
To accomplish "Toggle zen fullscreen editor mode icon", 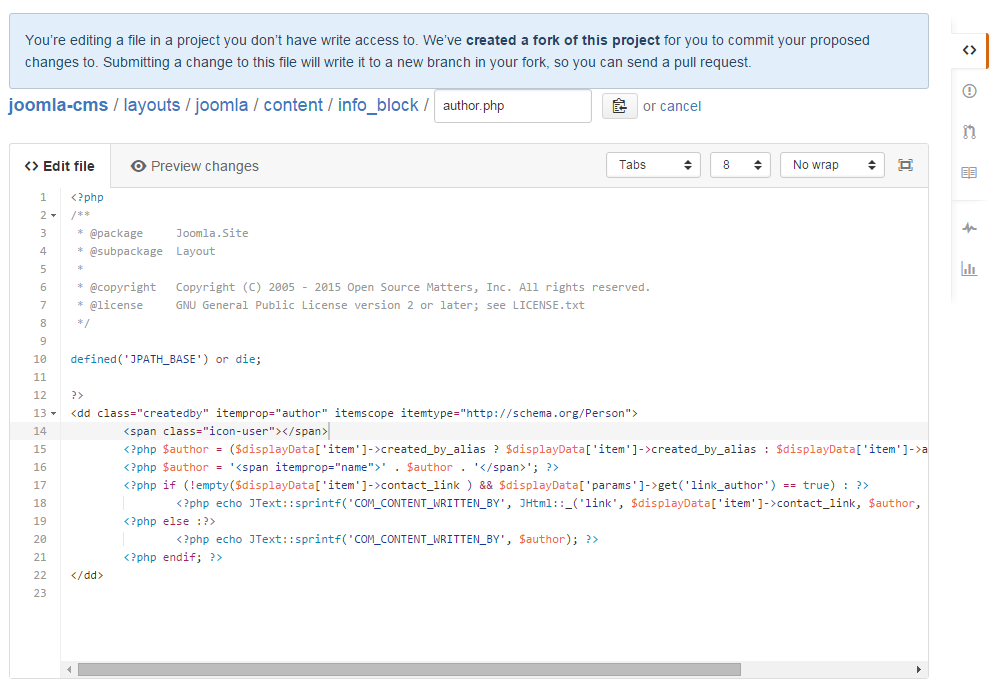I will coord(905,165).
